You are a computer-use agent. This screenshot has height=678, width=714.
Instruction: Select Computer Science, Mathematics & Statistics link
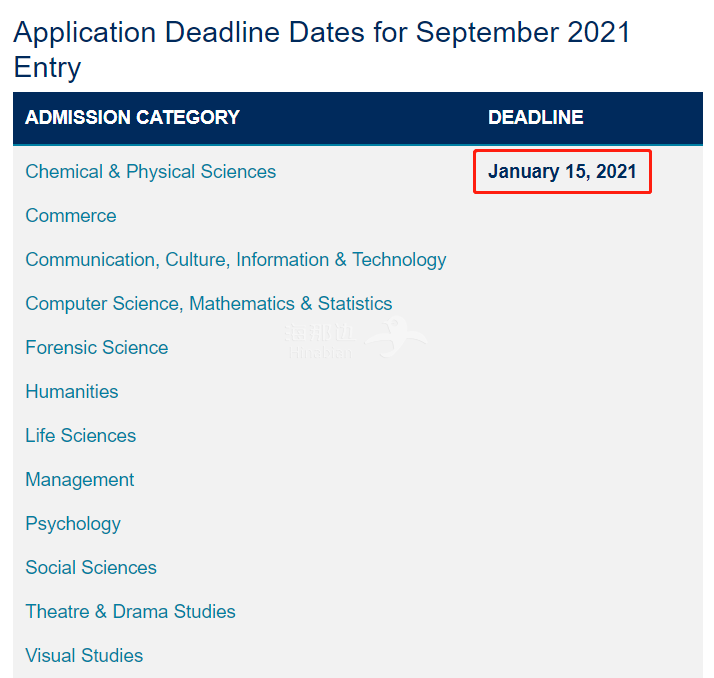coord(208,304)
